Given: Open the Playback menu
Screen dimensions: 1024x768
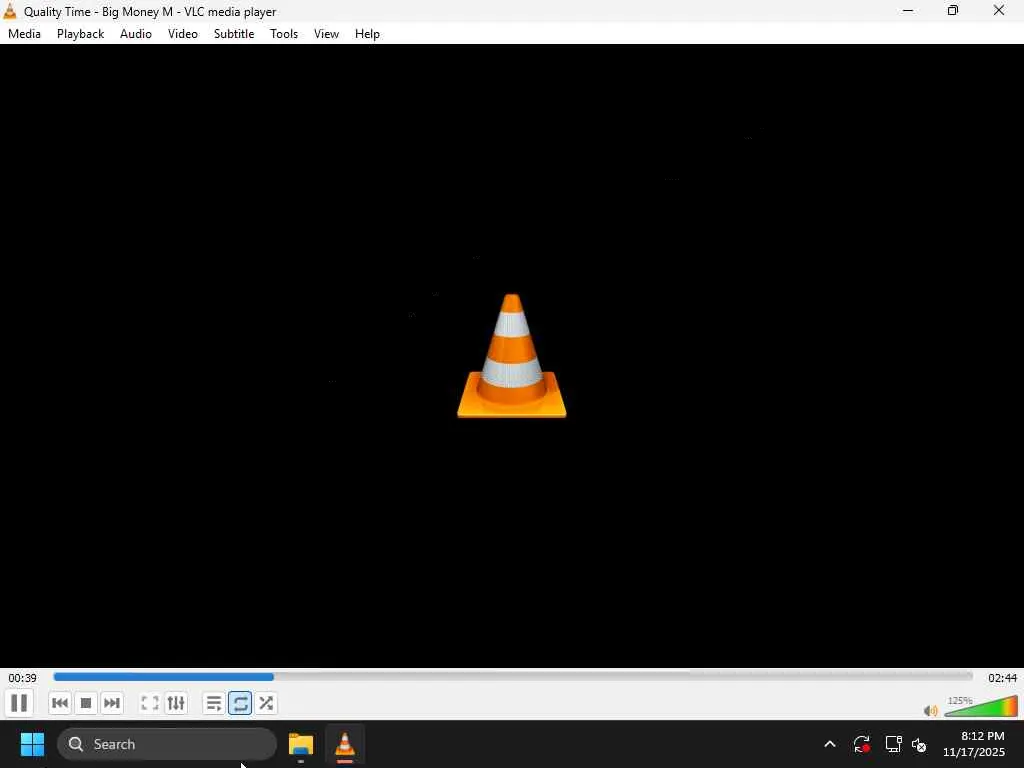Looking at the screenshot, I should click(80, 34).
